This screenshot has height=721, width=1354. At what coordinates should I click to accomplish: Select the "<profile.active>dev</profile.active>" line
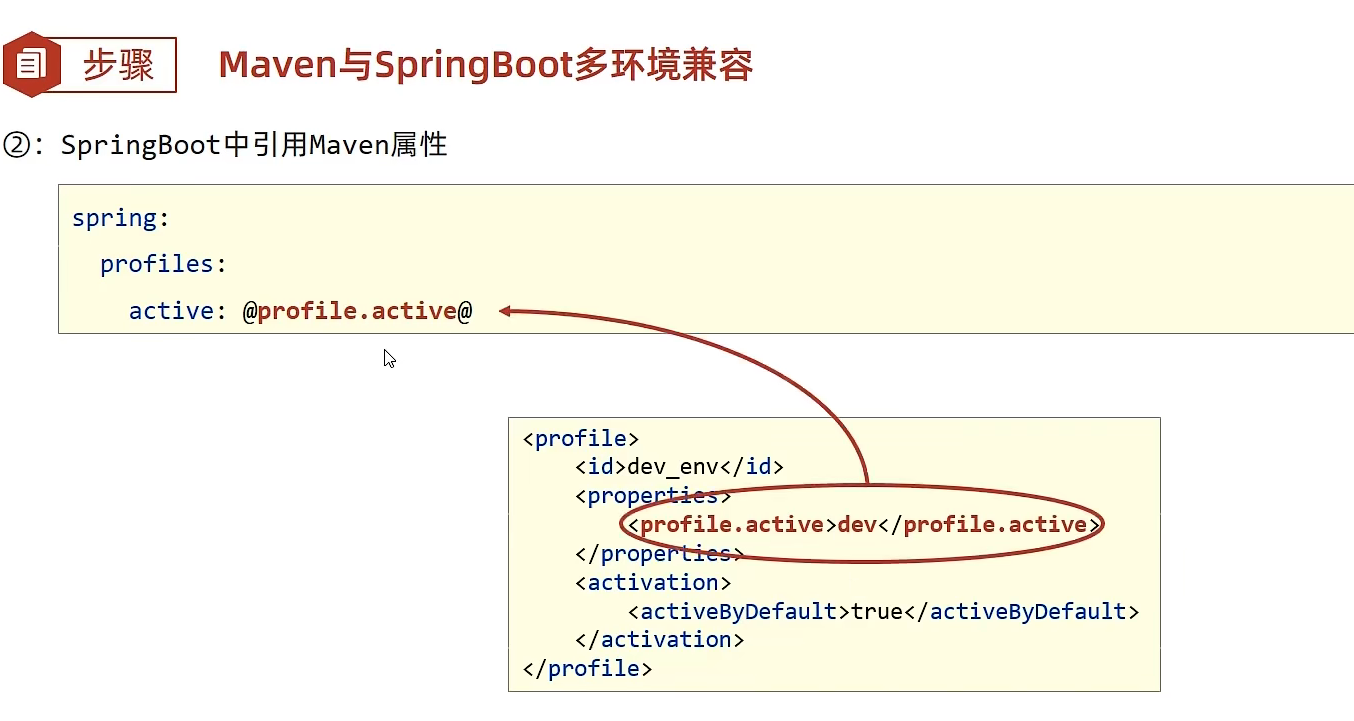click(x=864, y=524)
